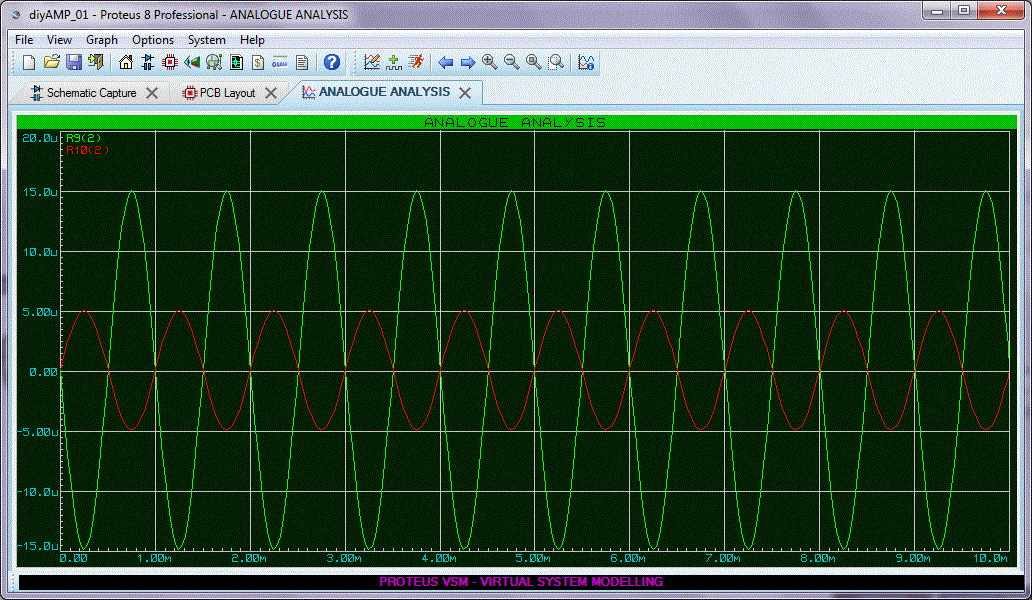
Task: Switch to Schematic Capture tab
Action: pyautogui.click(x=91, y=93)
